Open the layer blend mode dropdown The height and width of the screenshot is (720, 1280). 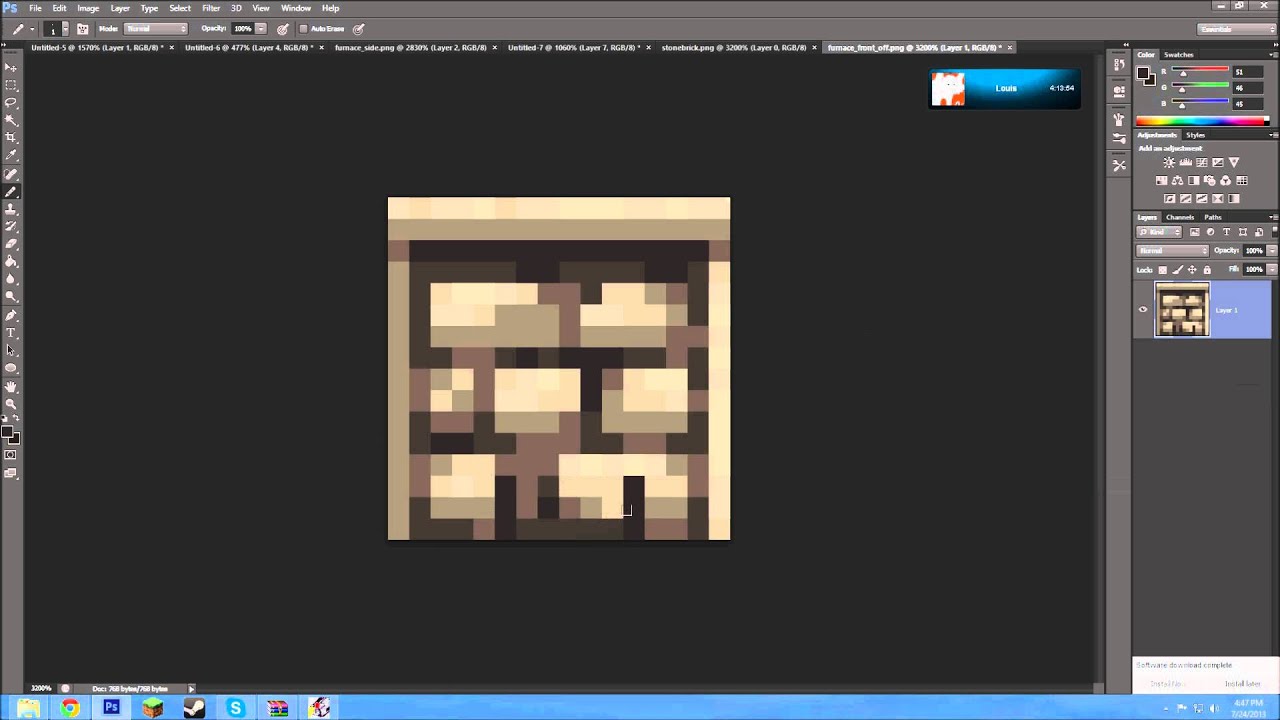pos(1173,251)
